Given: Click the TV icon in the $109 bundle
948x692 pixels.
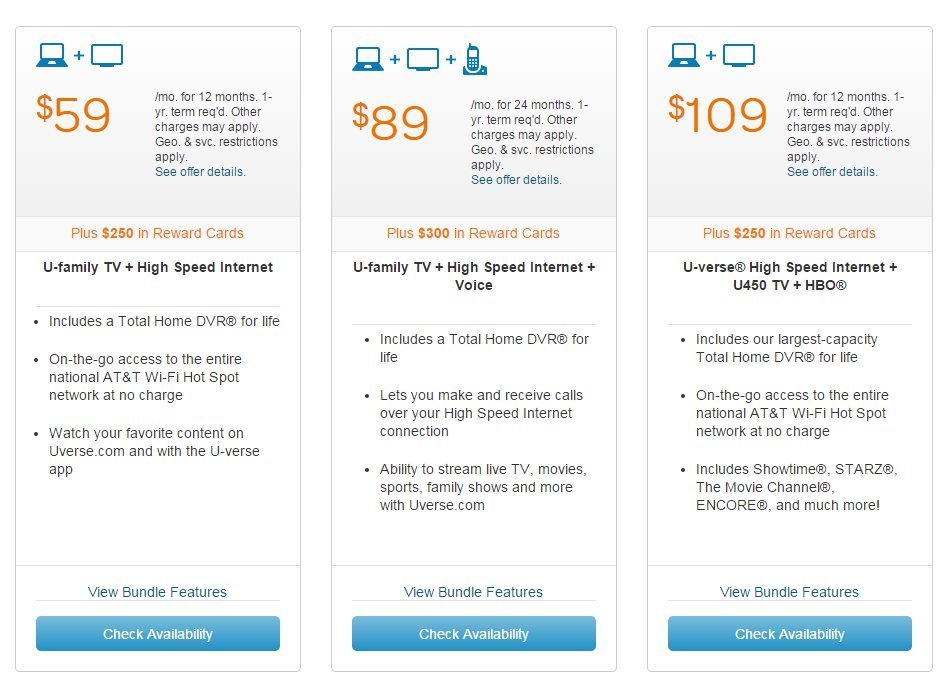Looking at the screenshot, I should [x=739, y=55].
